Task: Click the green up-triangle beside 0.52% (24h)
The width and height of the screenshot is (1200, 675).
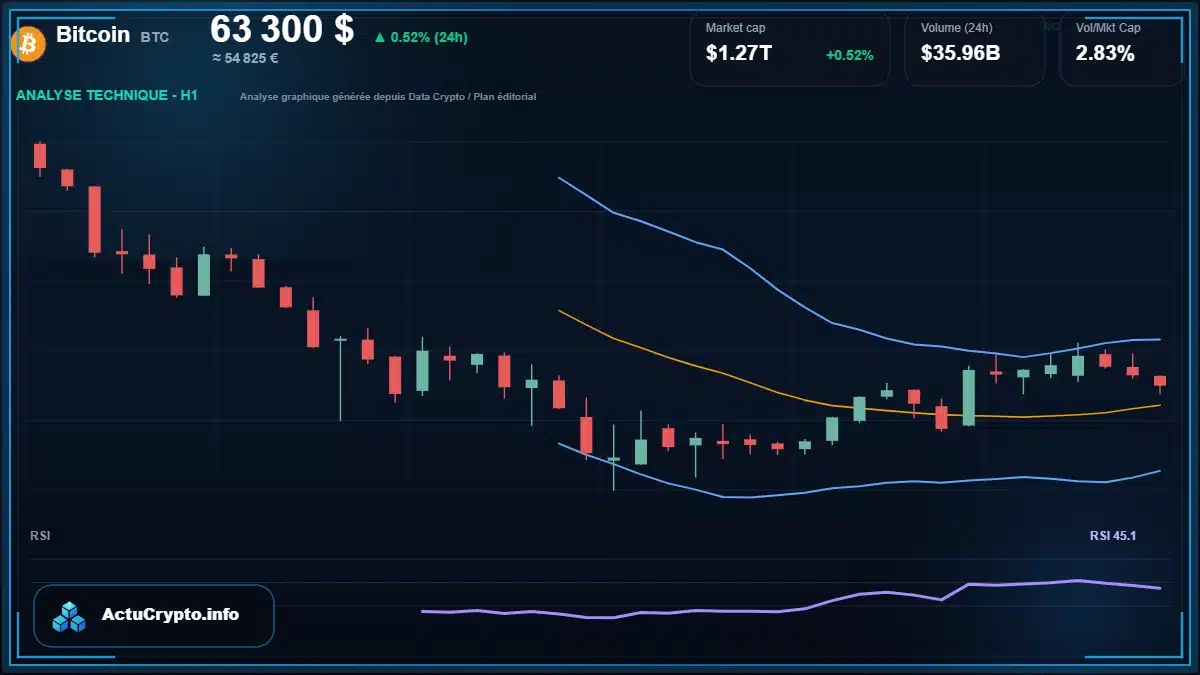Action: pos(379,38)
